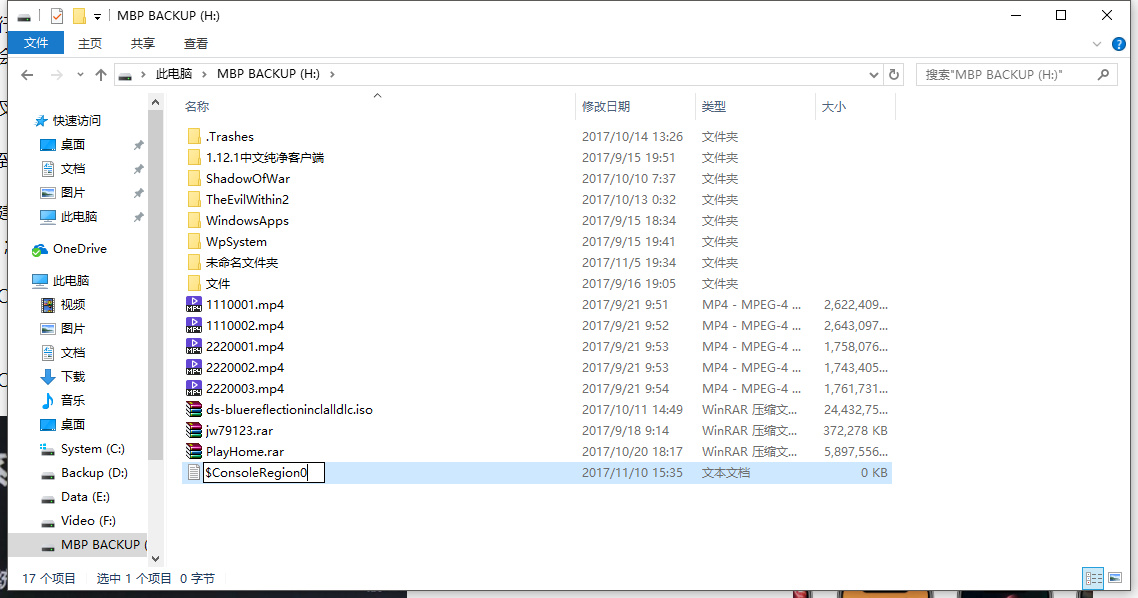This screenshot has height=598, width=1138.
Task: Select 1110002.mp4 video file
Action: (x=245, y=326)
